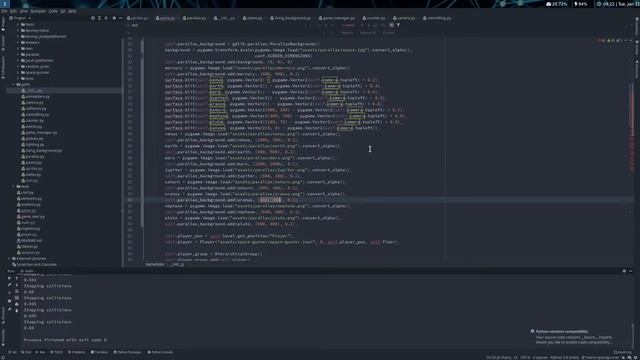
Task: Open Commit side tool window
Action: click(x=3, y=42)
